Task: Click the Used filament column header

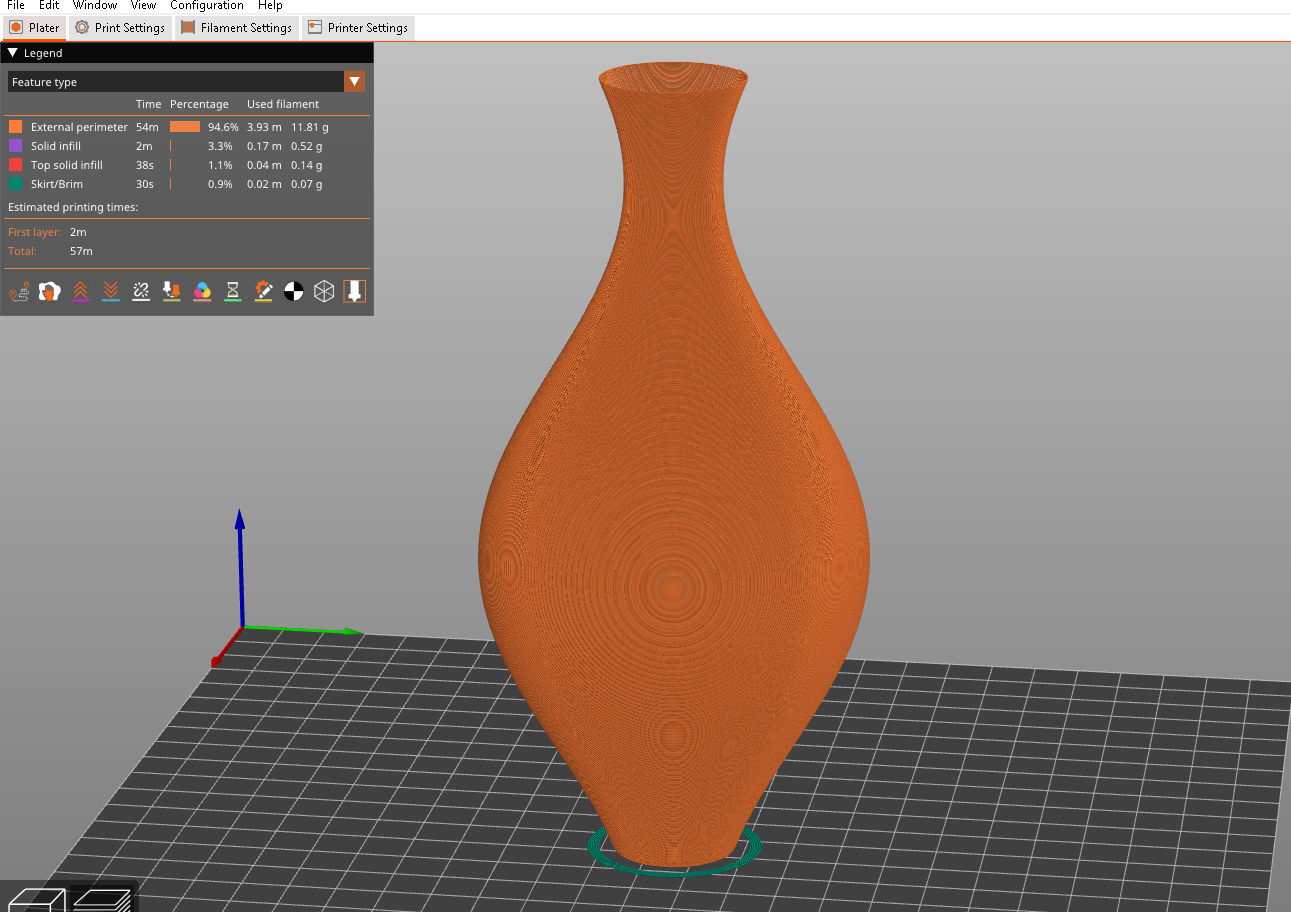Action: click(x=283, y=104)
